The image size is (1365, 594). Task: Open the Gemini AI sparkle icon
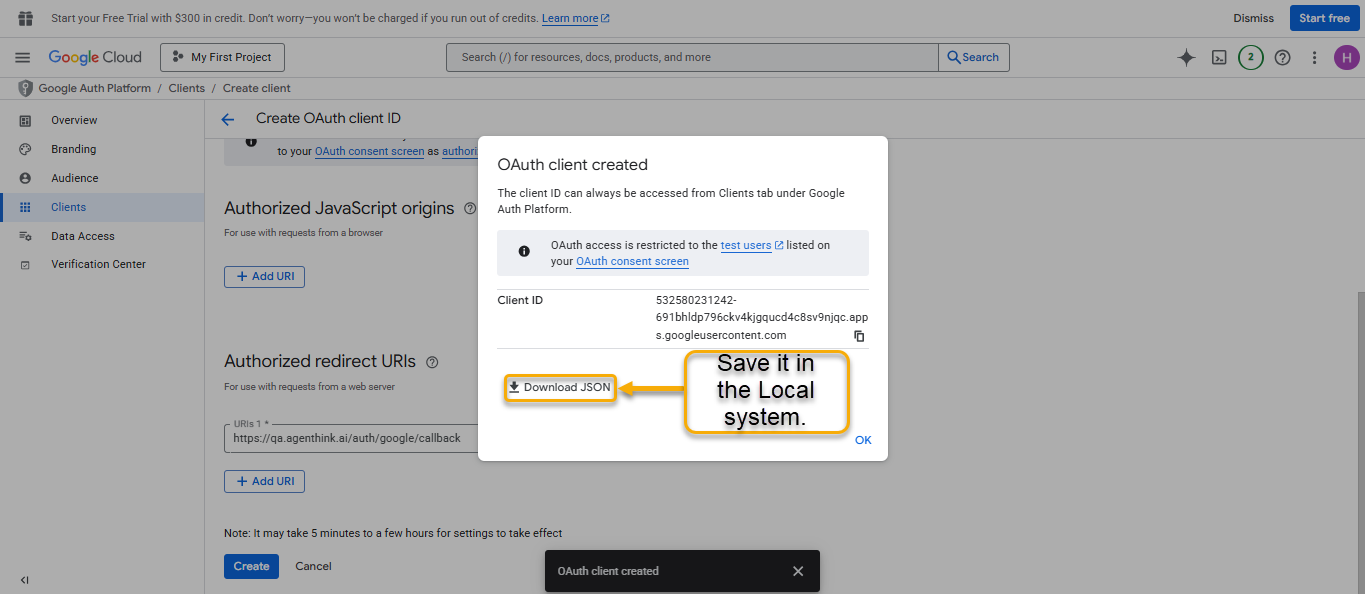[x=1186, y=58]
